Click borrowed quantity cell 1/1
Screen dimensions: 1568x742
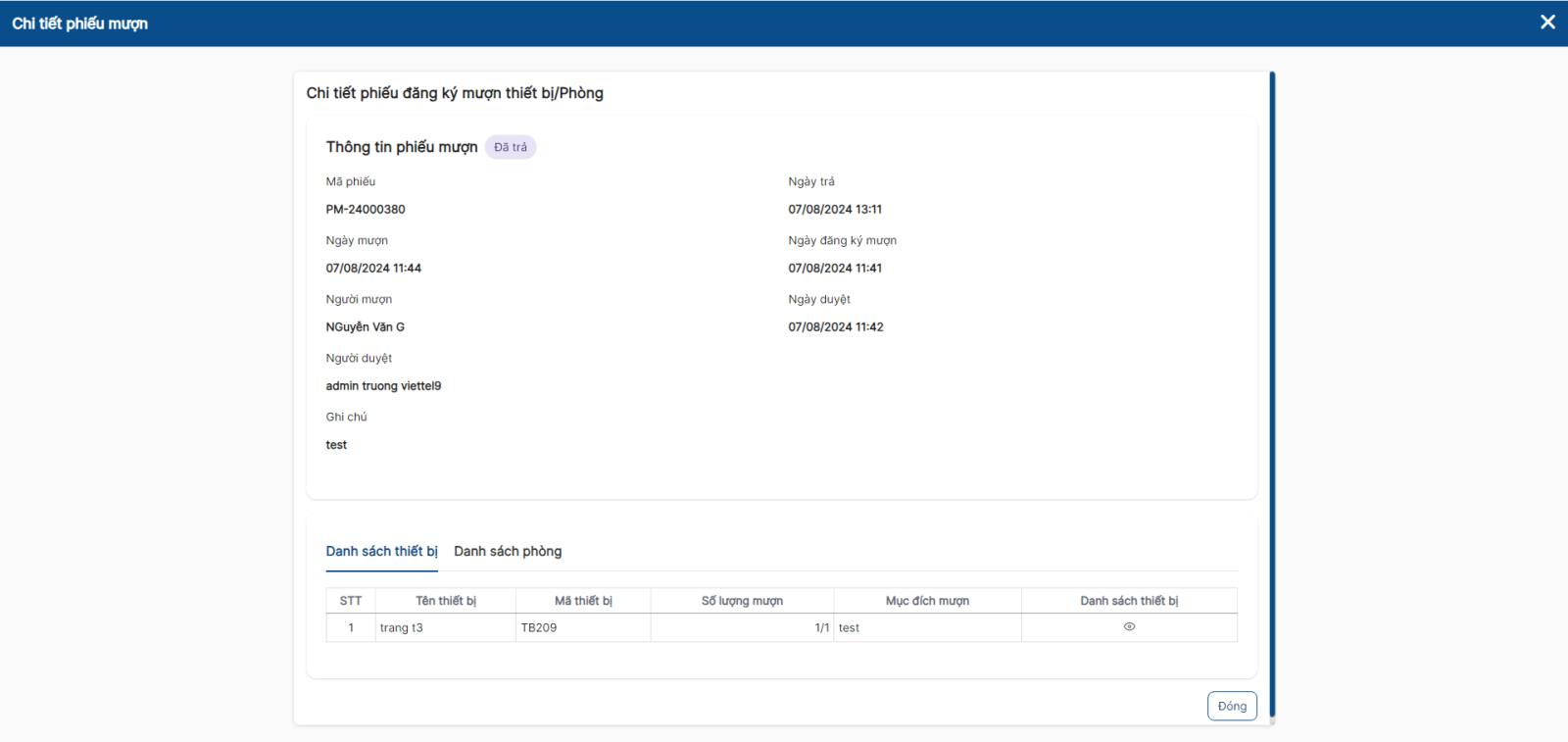pos(742,628)
